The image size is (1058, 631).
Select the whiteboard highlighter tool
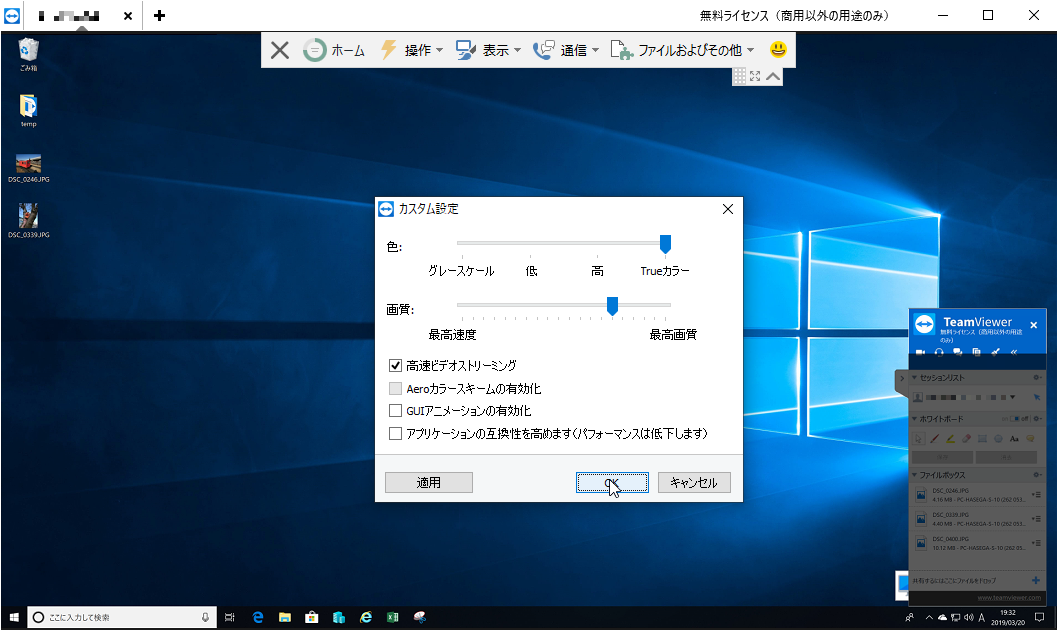950,438
